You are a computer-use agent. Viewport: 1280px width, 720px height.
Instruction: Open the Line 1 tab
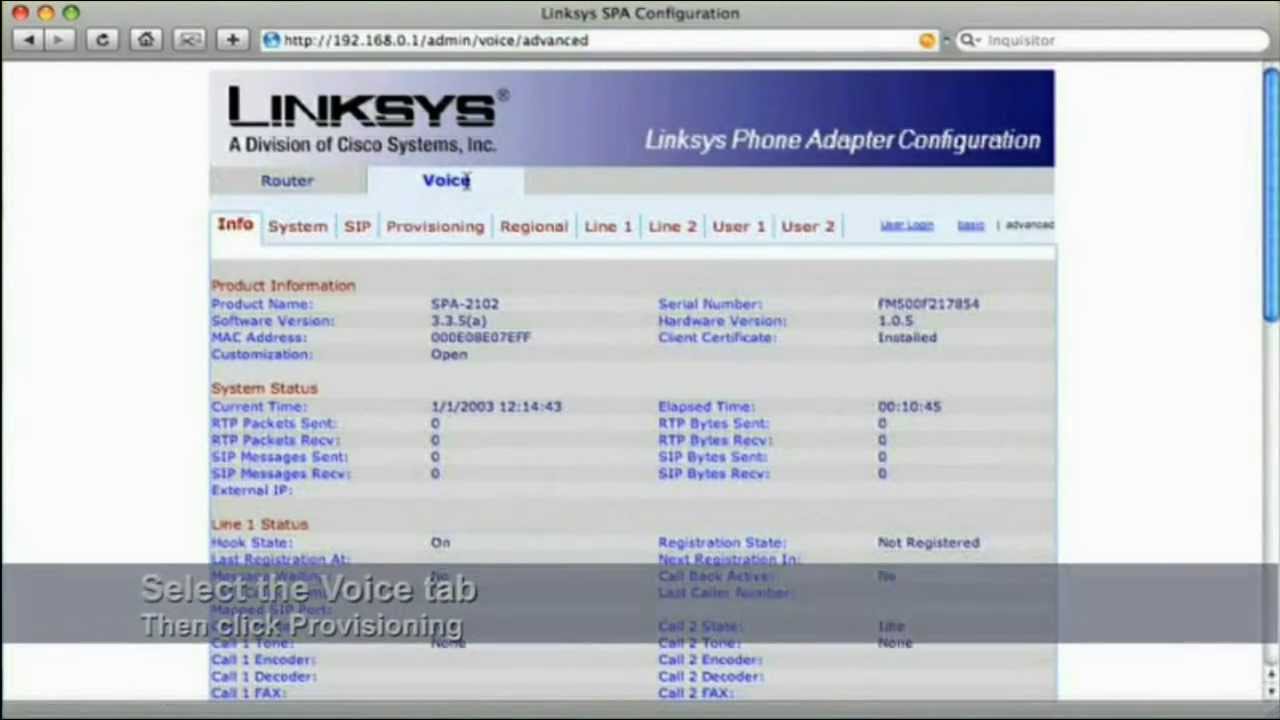pyautogui.click(x=608, y=227)
